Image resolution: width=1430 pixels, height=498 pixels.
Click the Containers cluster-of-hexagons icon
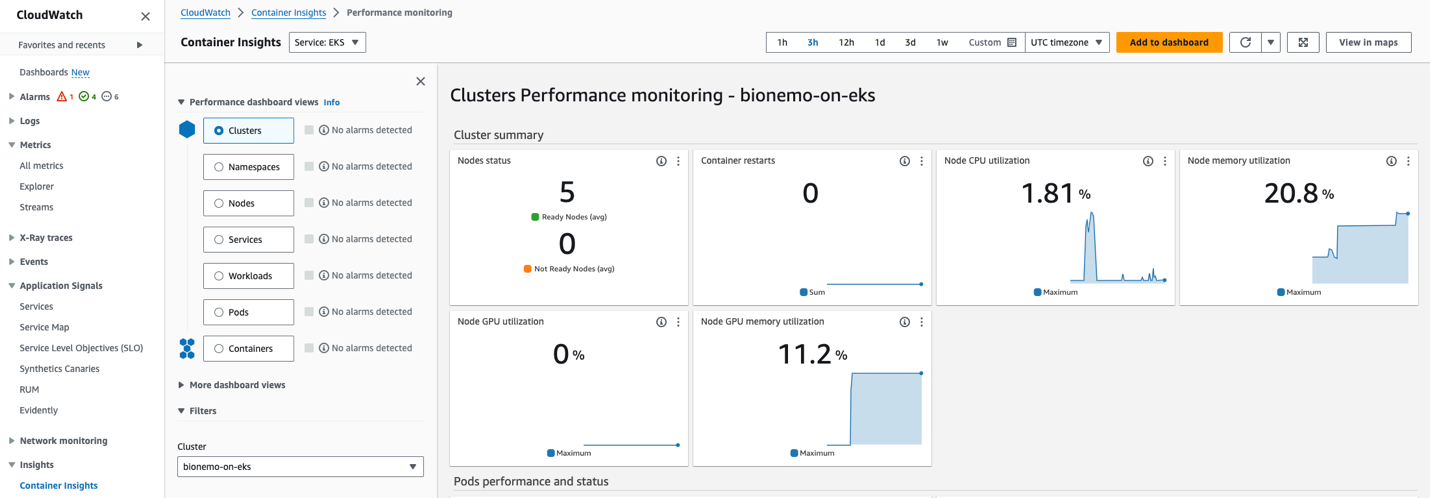coord(187,348)
